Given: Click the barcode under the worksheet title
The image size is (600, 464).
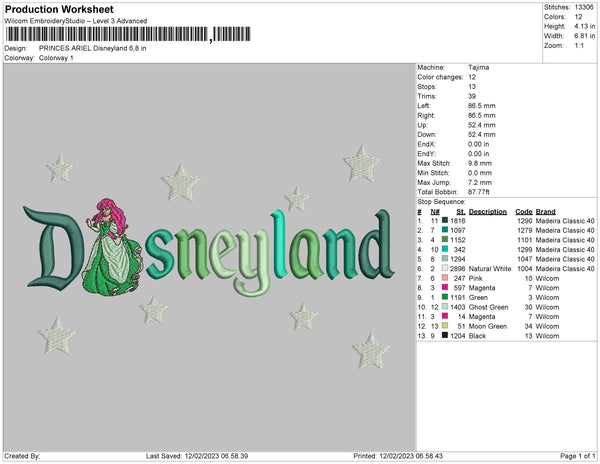Looking at the screenshot, I should [128, 34].
